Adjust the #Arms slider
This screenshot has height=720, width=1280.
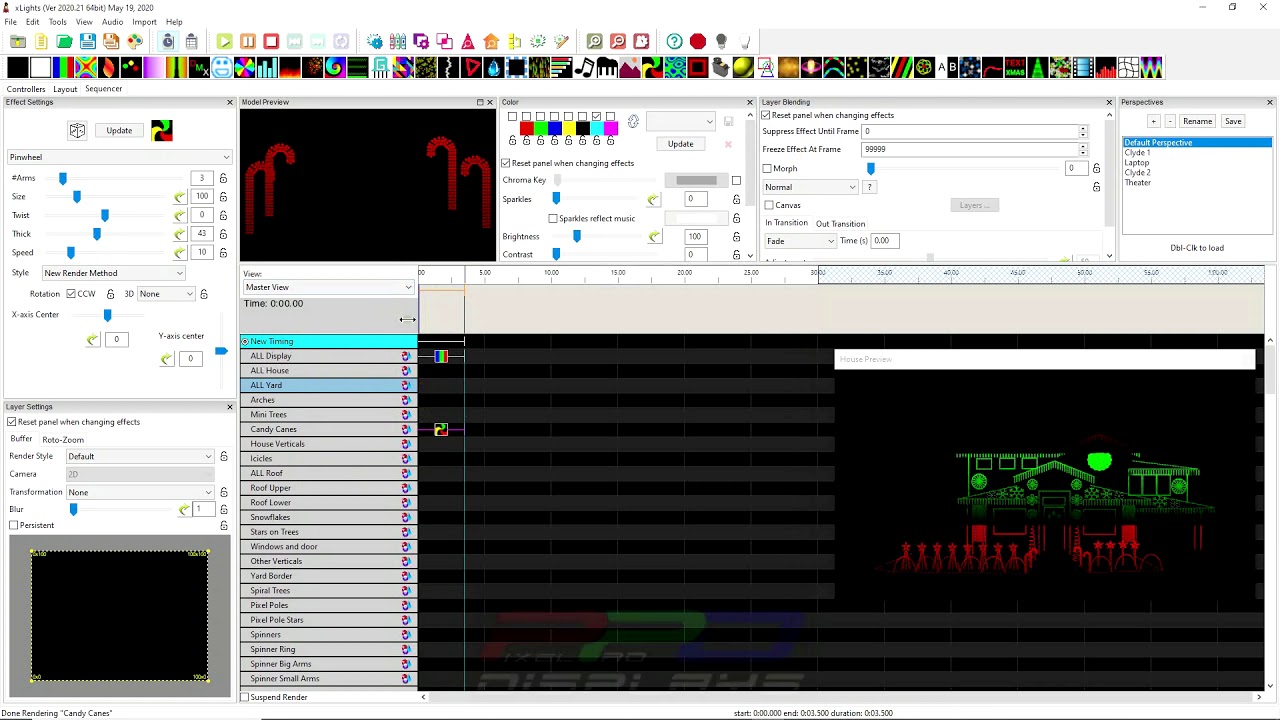coord(63,178)
